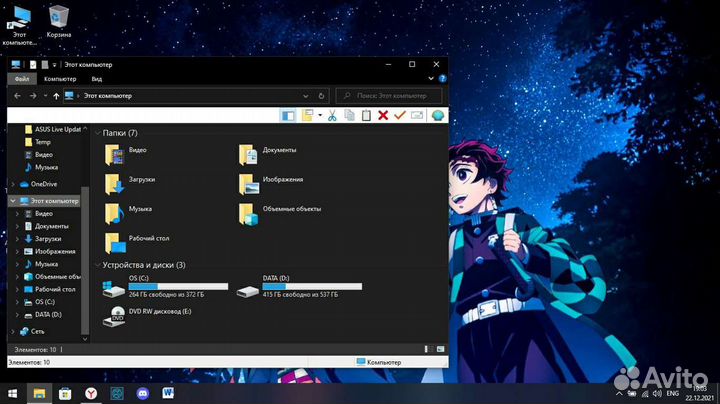Viewport: 720px width, 404px height.
Task: Collapse the Папки (7) group header
Action: 98,133
